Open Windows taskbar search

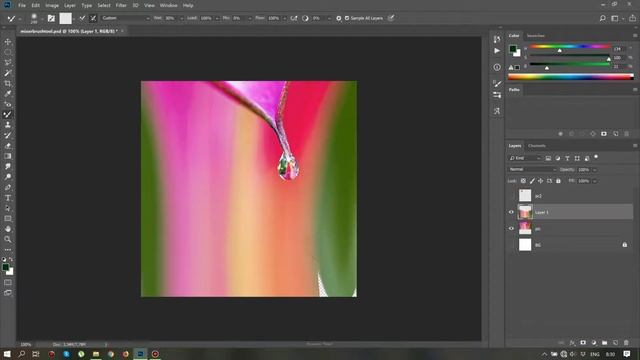click(x=22, y=354)
